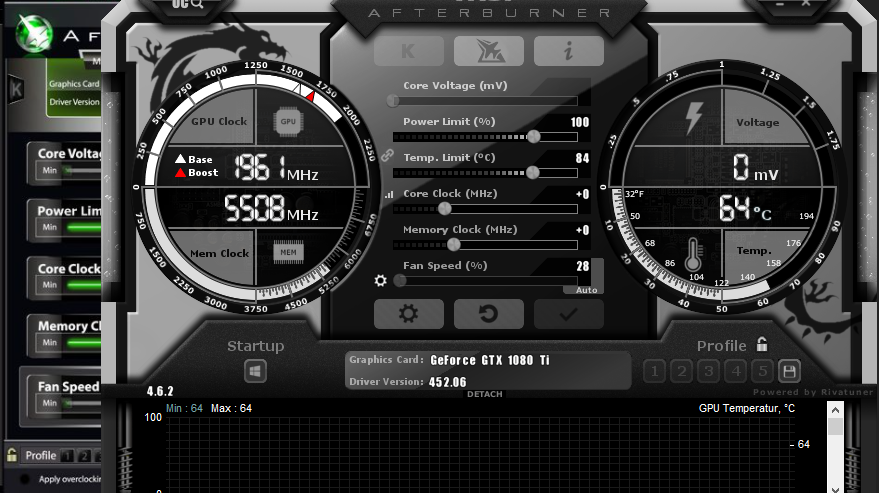The height and width of the screenshot is (493, 879).
Task: Click version number 4.6.2 text
Action: click(x=160, y=391)
